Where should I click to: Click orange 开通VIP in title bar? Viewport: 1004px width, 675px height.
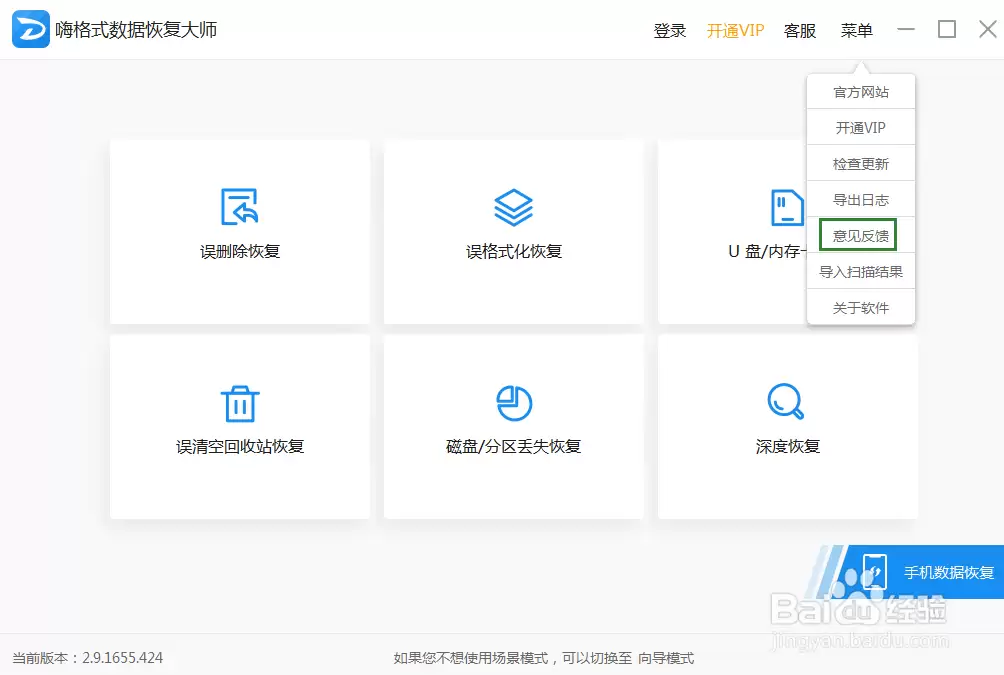pos(735,31)
